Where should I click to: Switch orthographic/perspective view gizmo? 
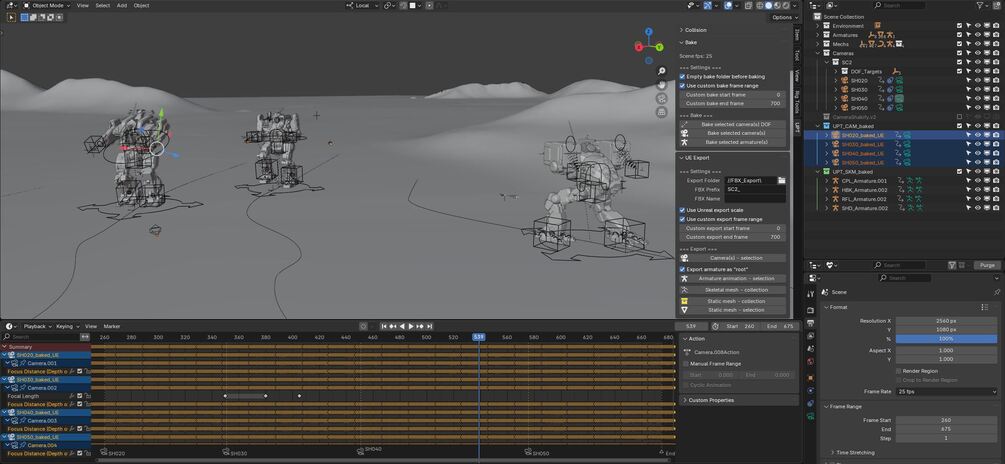point(662,112)
